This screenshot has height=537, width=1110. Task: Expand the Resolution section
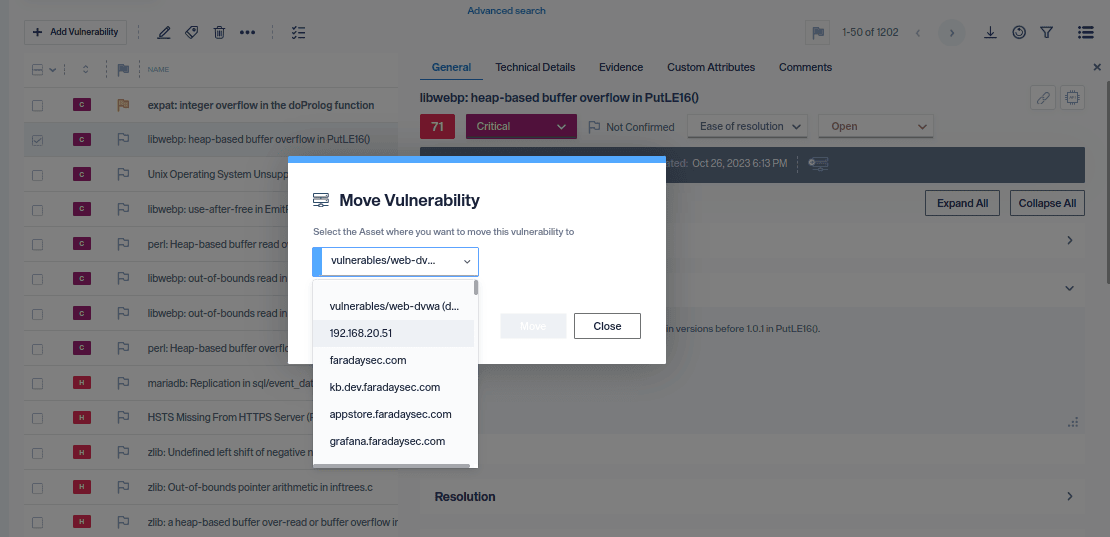1069,497
